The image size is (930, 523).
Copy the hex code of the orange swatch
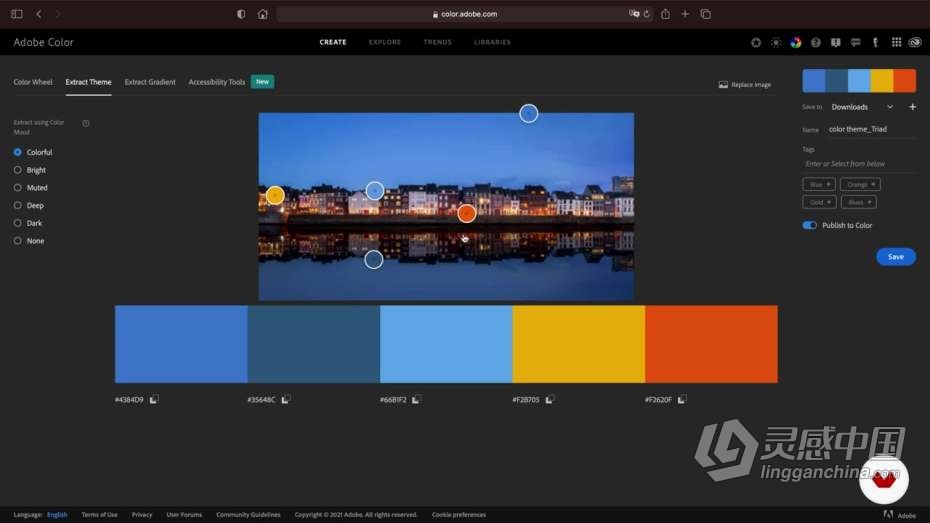(681, 400)
